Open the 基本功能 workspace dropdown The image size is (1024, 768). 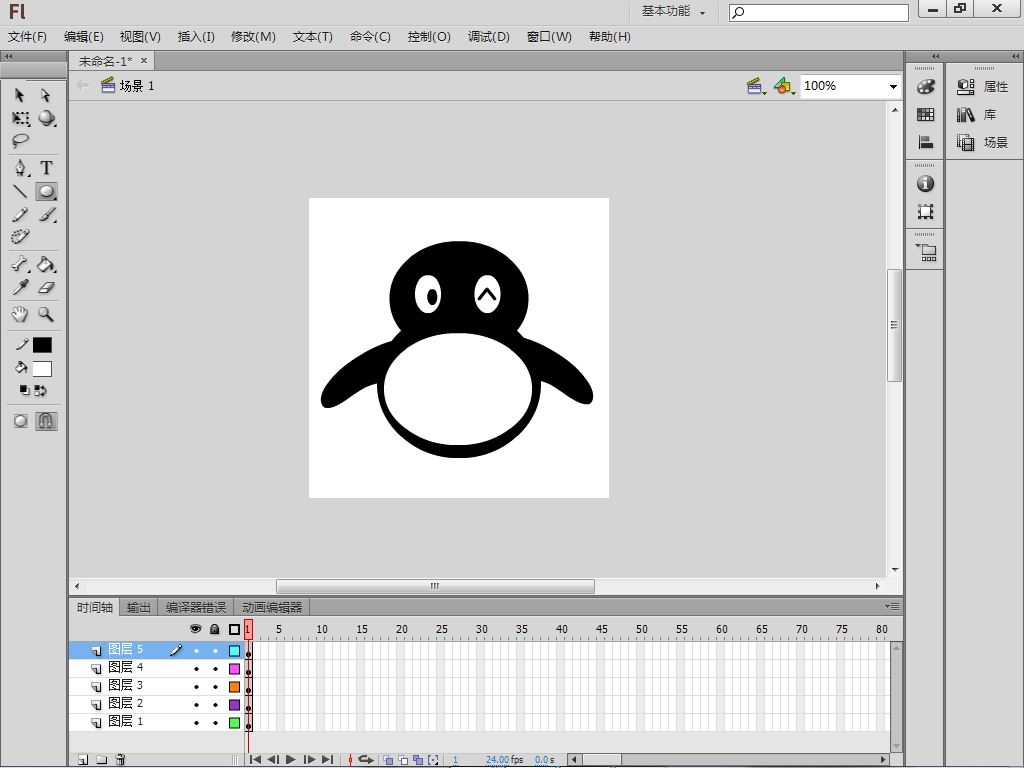point(673,11)
